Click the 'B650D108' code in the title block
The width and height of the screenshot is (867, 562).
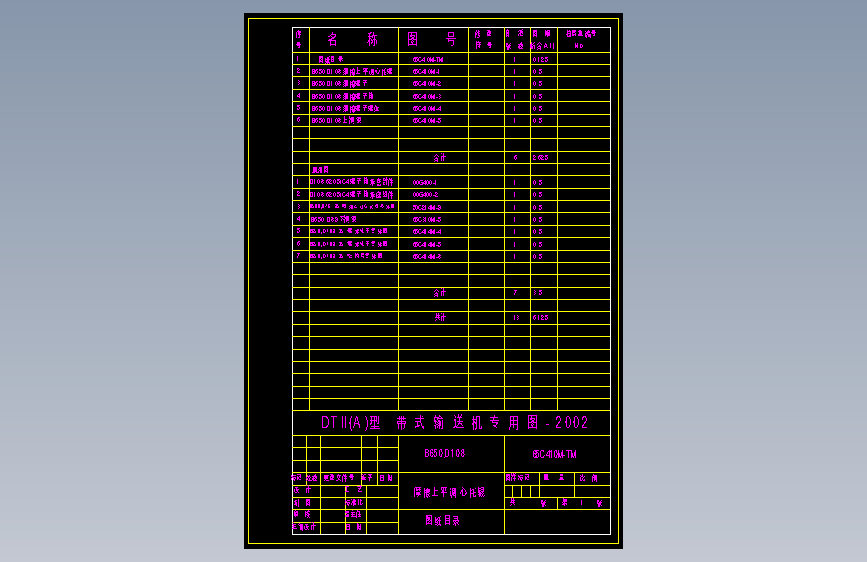(445, 454)
